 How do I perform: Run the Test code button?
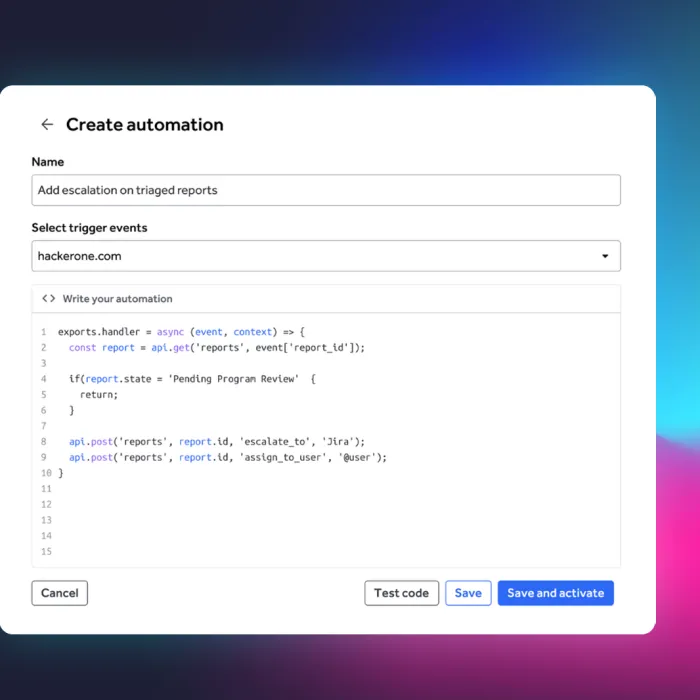pos(401,593)
